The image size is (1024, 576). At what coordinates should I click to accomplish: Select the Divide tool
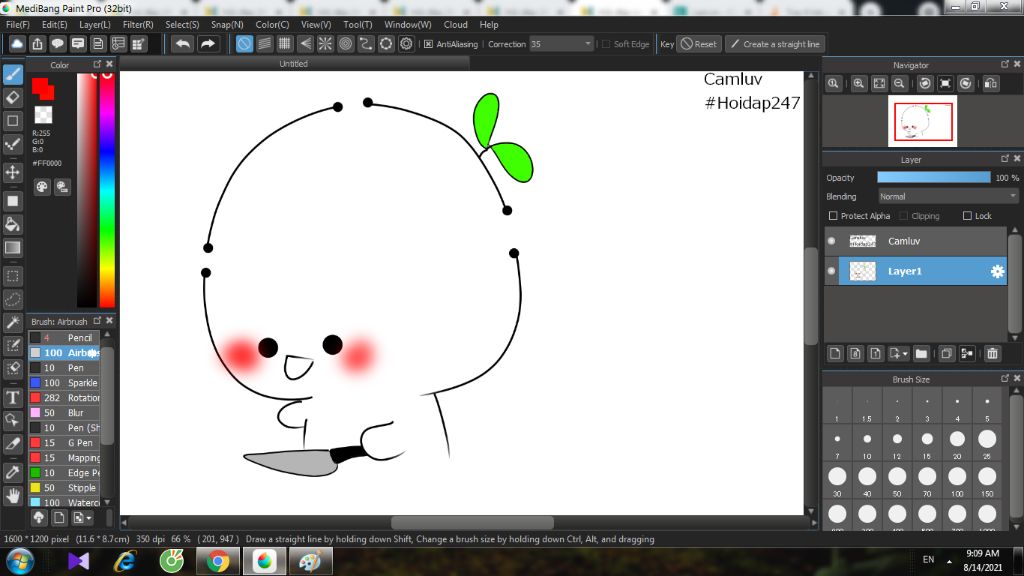[12, 443]
